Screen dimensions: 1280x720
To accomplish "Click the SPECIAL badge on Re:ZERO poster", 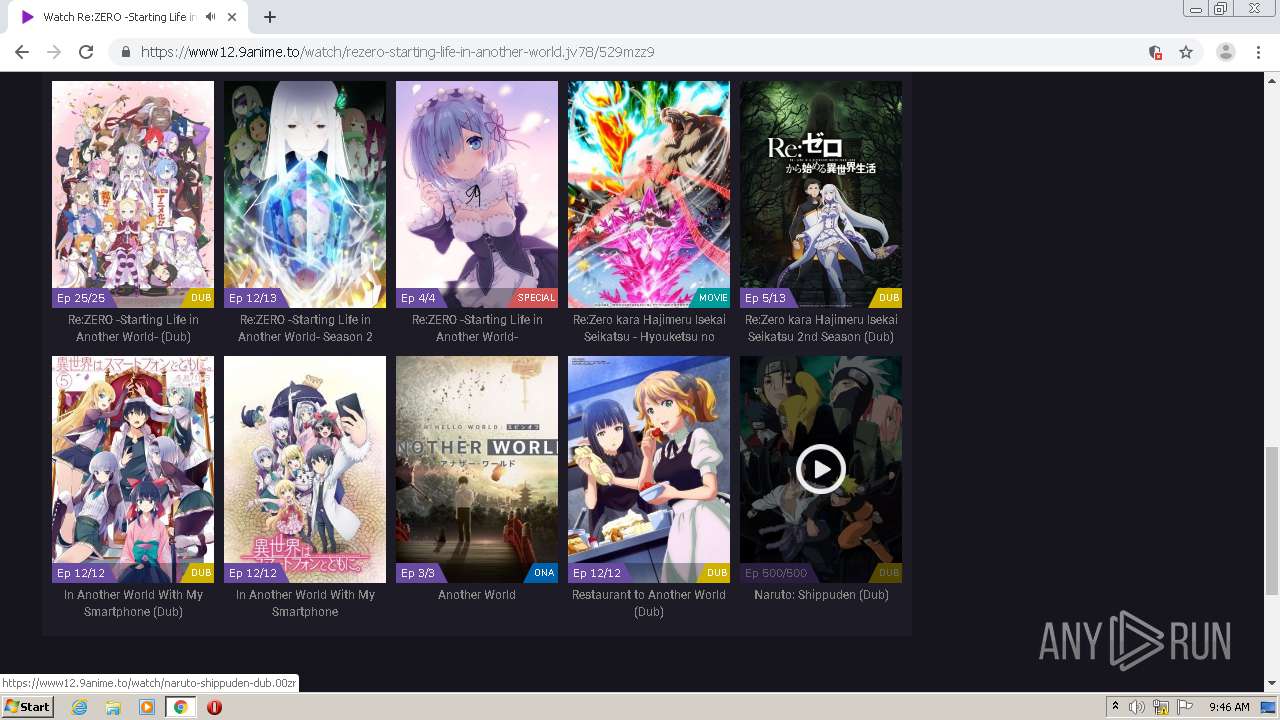I will (x=536, y=298).
